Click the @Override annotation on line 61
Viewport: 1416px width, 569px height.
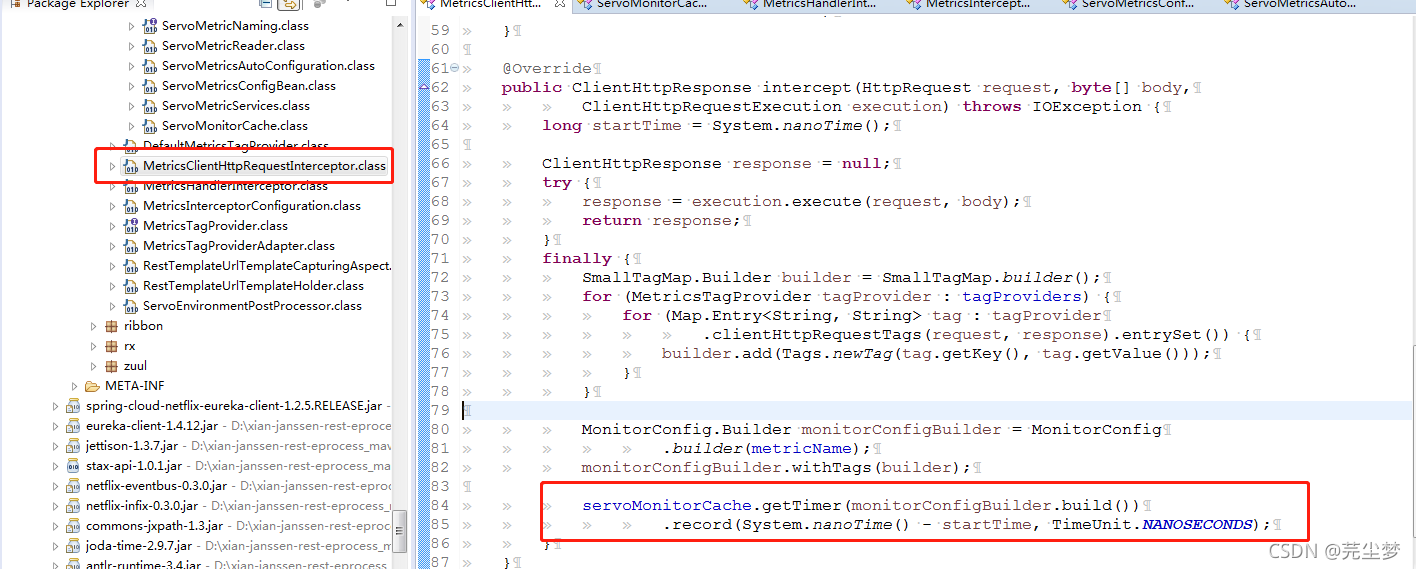(547, 68)
